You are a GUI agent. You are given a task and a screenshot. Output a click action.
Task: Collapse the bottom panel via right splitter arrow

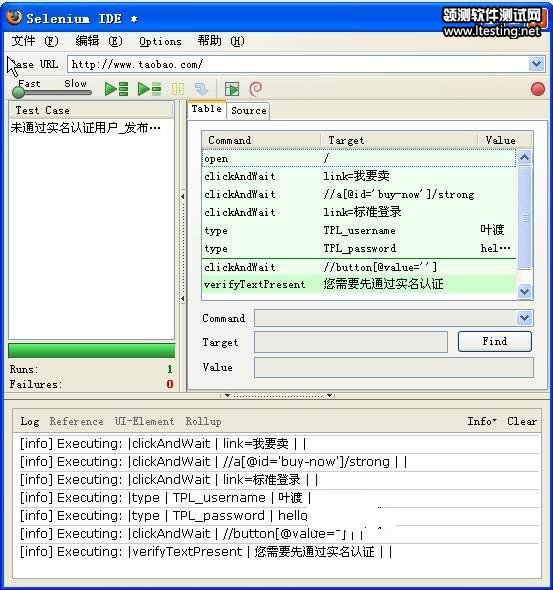(329, 395)
